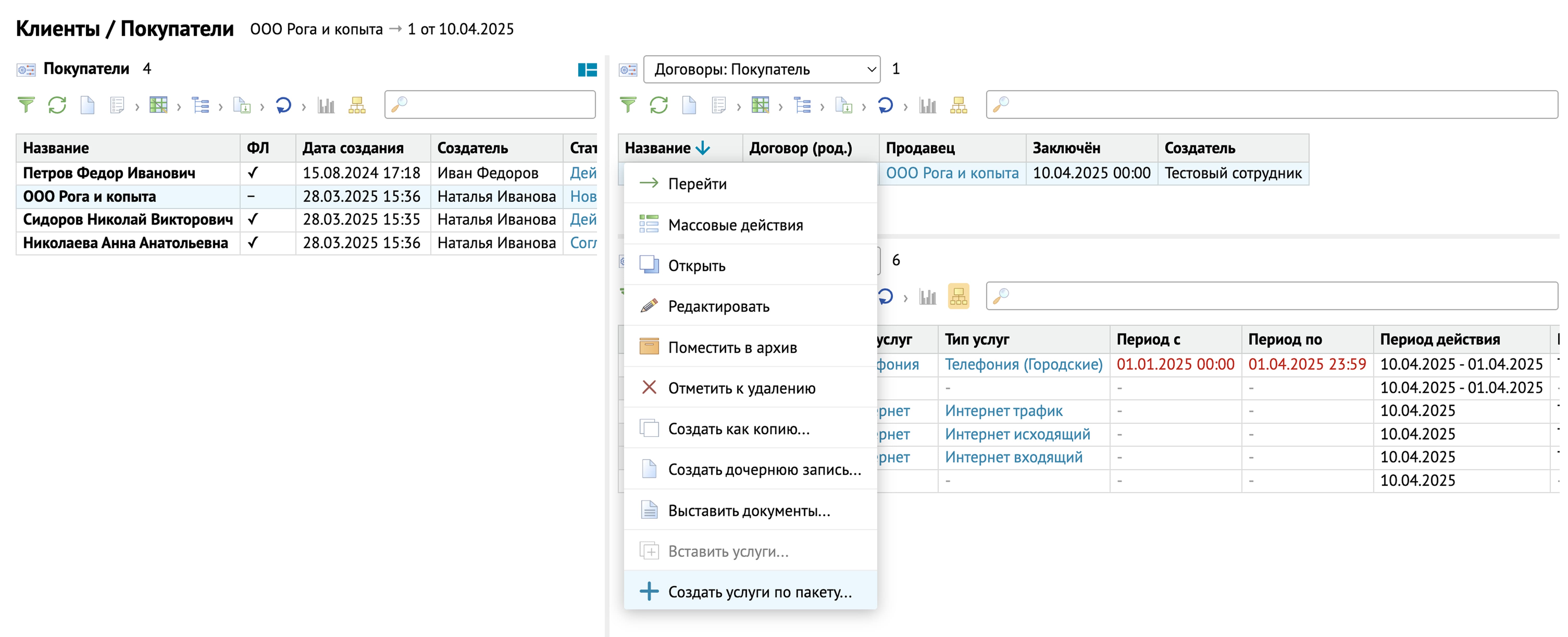Screen dimensions: 1568x637
Task: Open the Интернет входящий link
Action: 1013,457
